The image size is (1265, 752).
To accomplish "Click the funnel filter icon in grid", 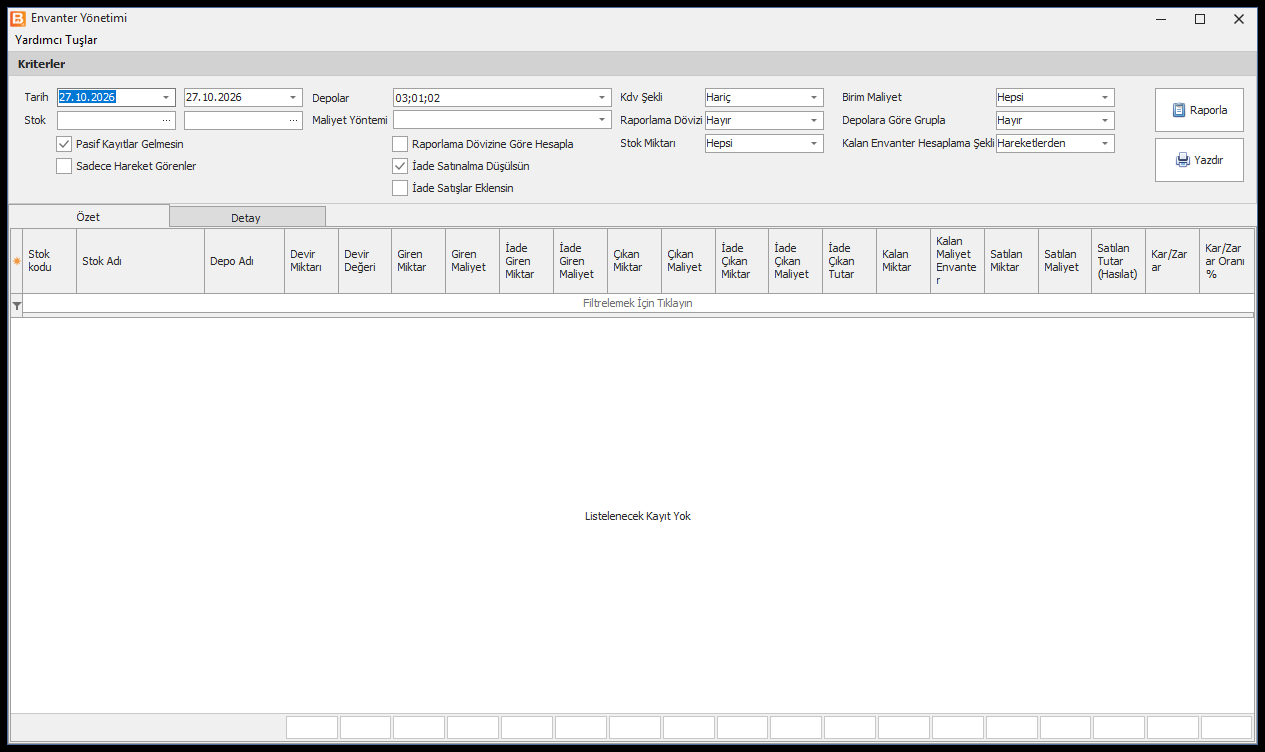I will tap(16, 304).
